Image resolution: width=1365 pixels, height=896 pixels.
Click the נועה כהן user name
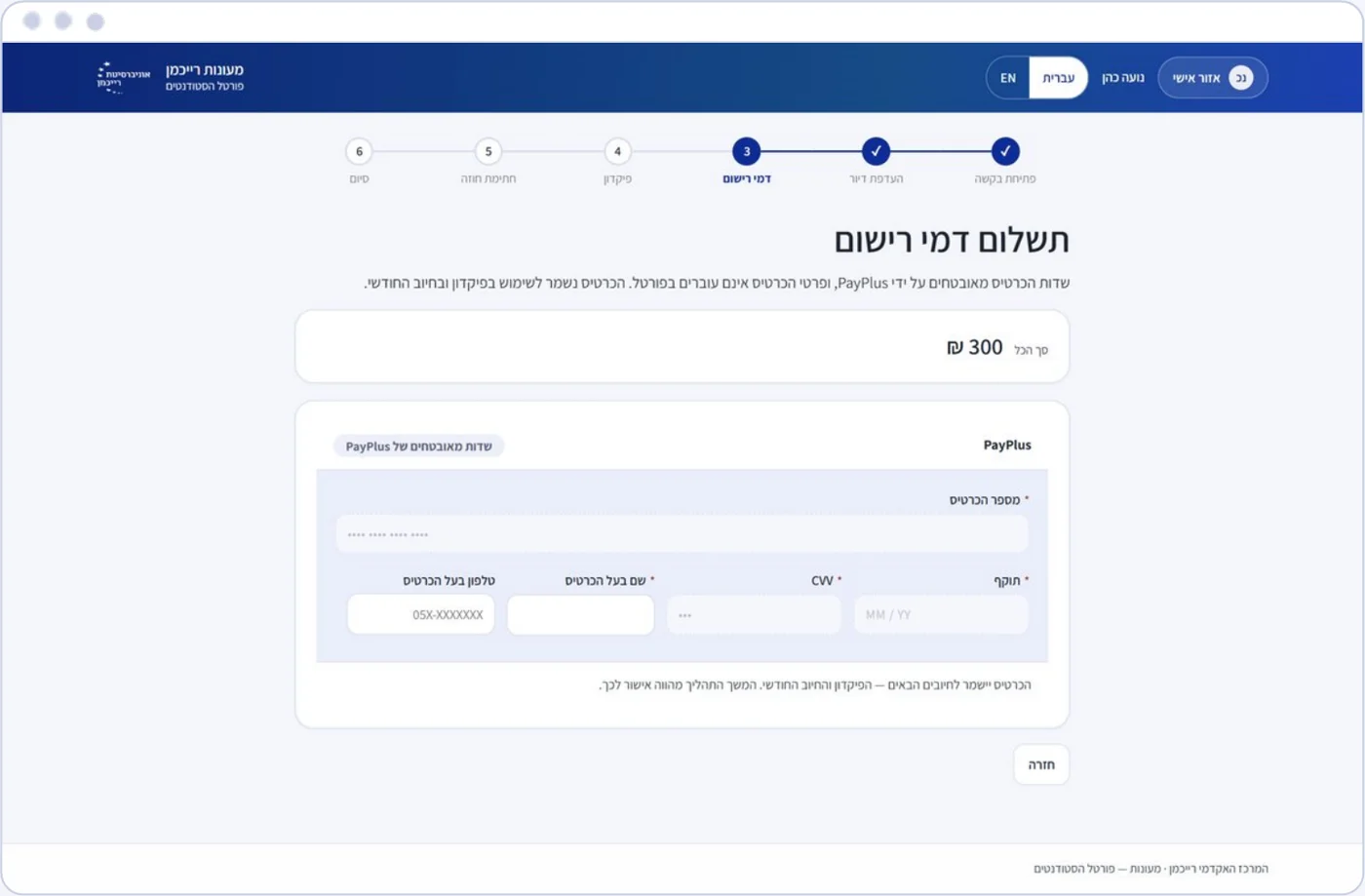1123,78
